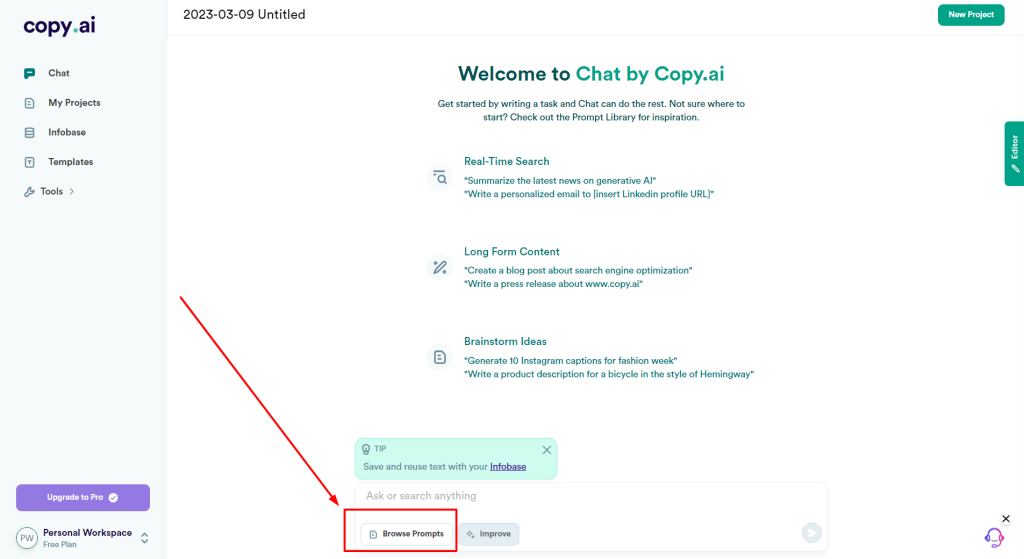1024x559 pixels.
Task: Click the send message arrow button
Action: click(x=812, y=533)
